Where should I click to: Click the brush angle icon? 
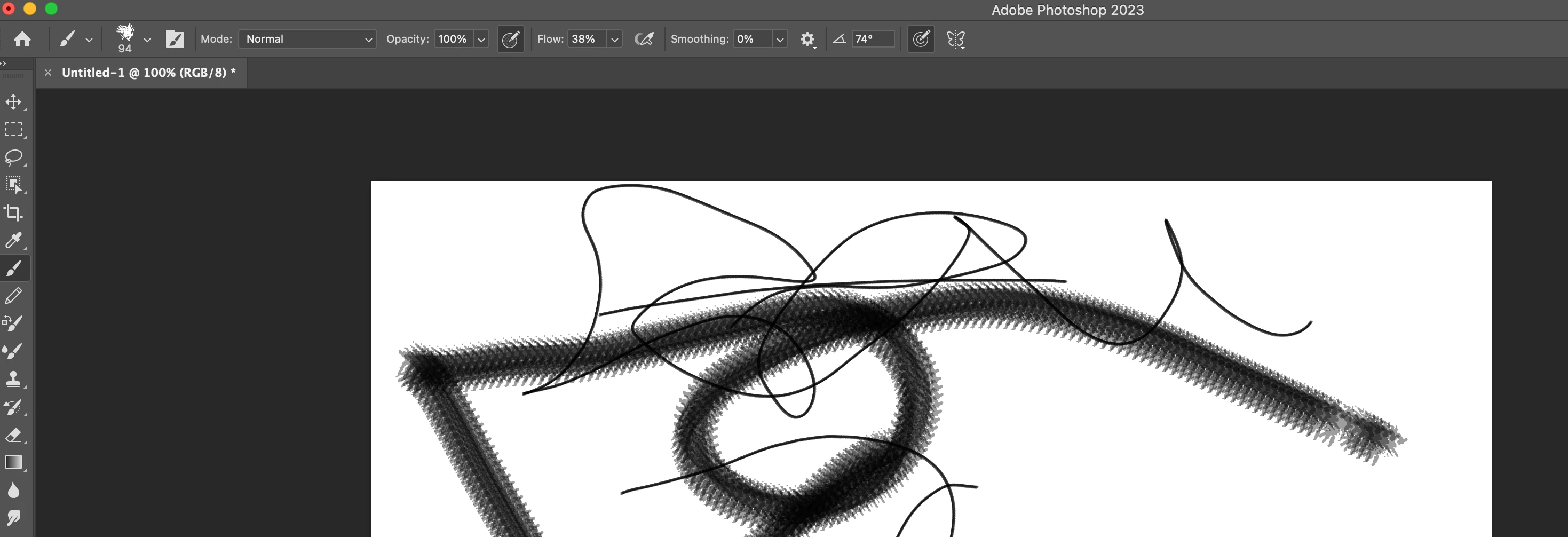[x=839, y=39]
